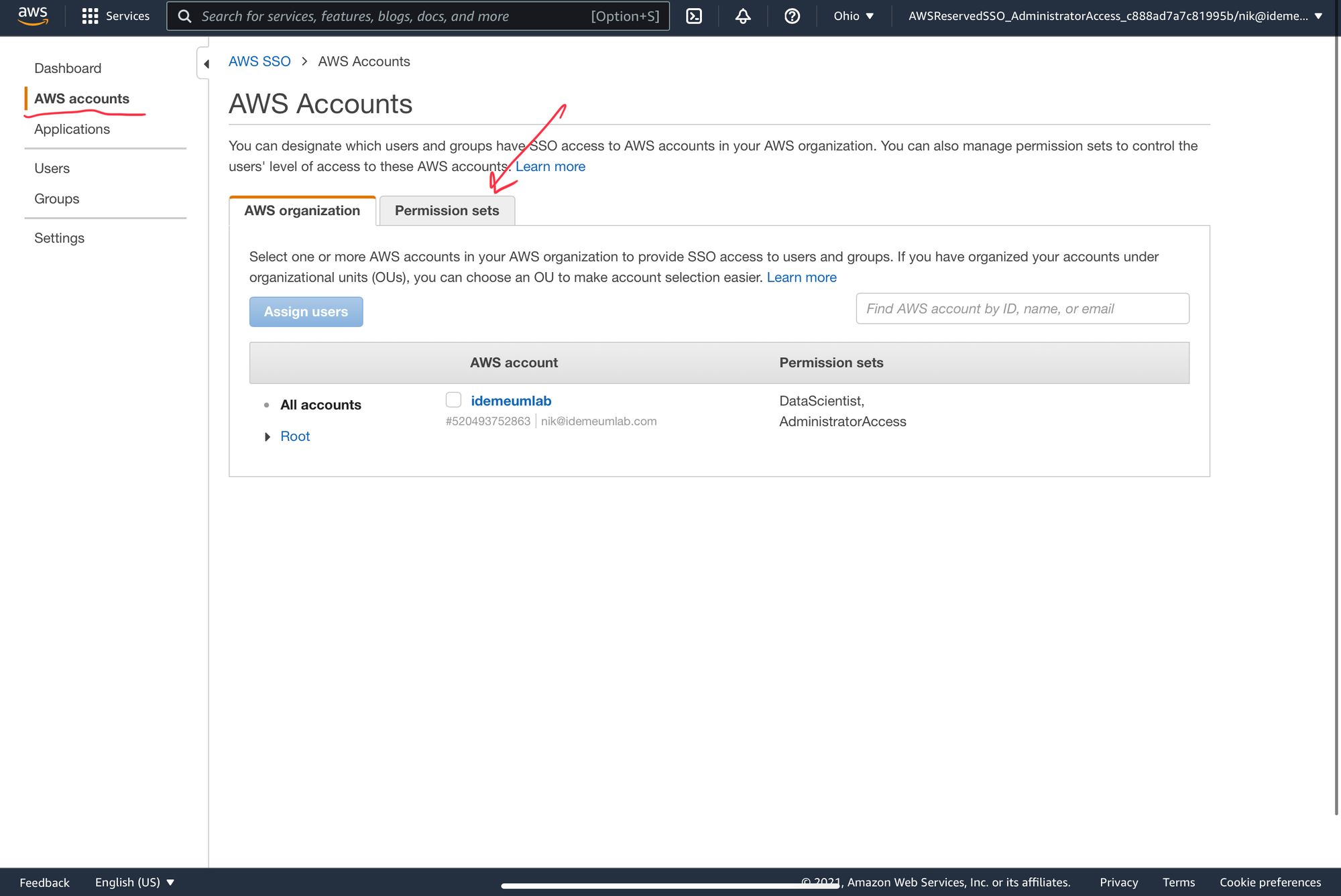Open Groups in the sidebar
The image size is (1341, 896).
click(x=56, y=199)
